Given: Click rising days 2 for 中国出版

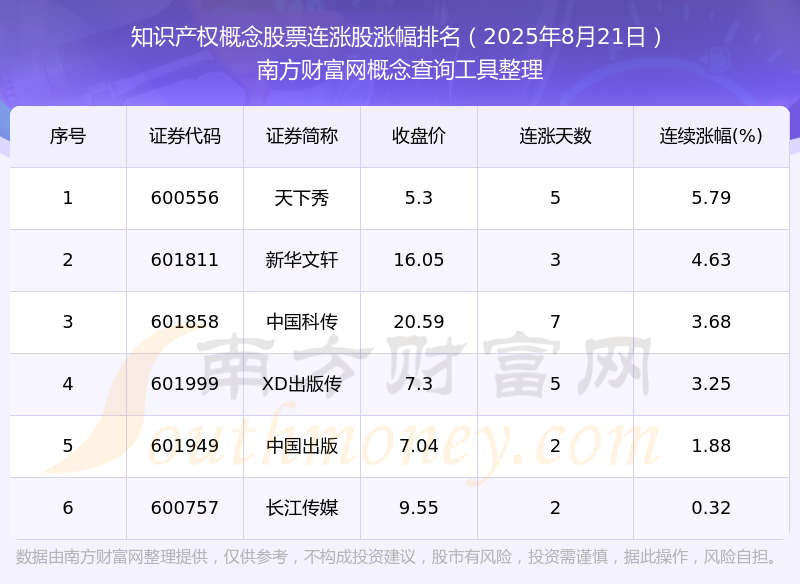Looking at the screenshot, I should [x=555, y=446].
